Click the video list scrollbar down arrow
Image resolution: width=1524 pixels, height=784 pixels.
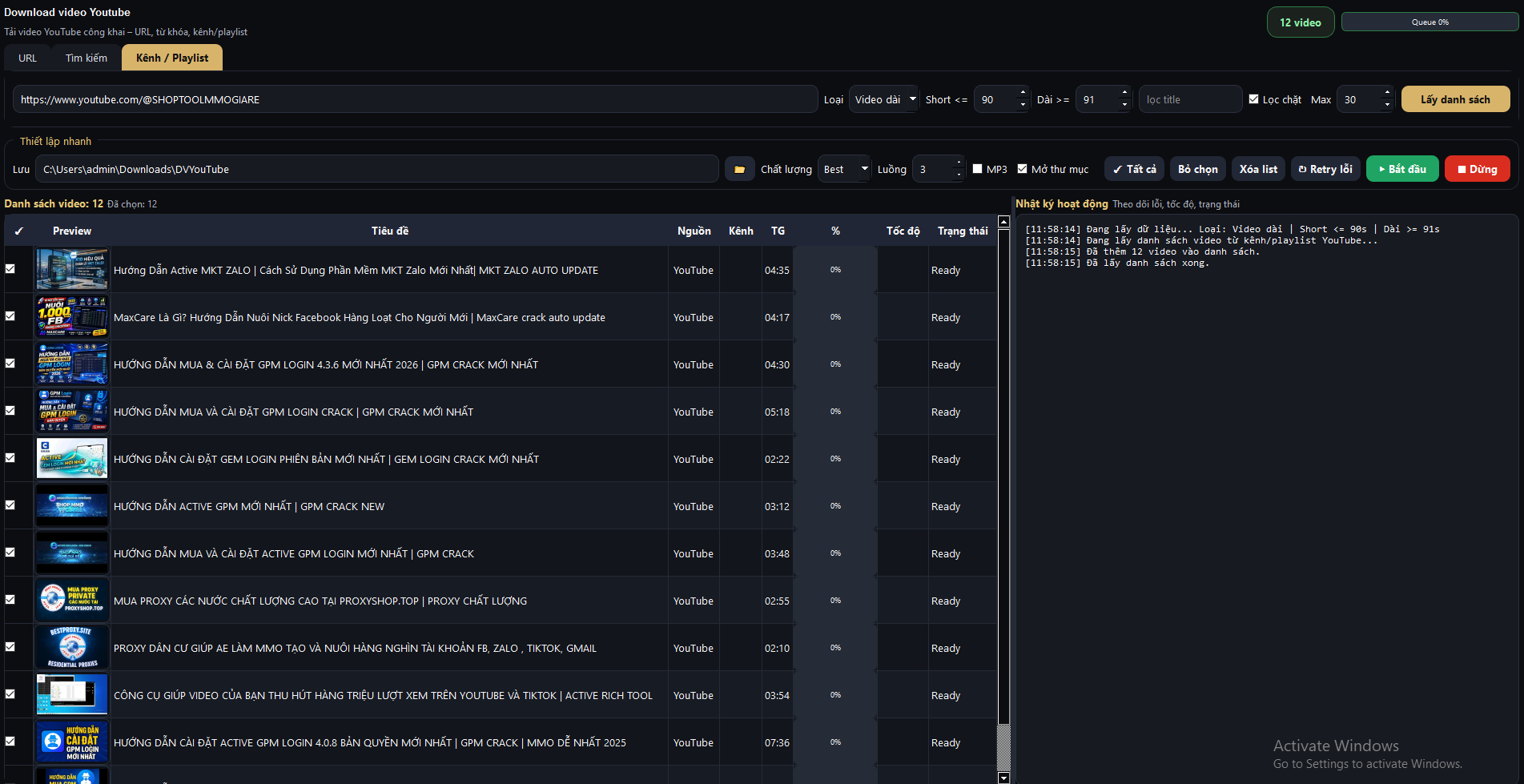(x=1003, y=778)
